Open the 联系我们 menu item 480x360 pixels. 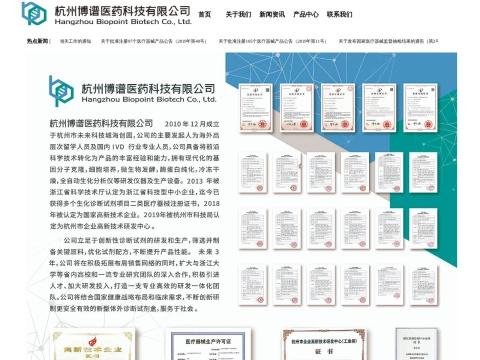339,14
